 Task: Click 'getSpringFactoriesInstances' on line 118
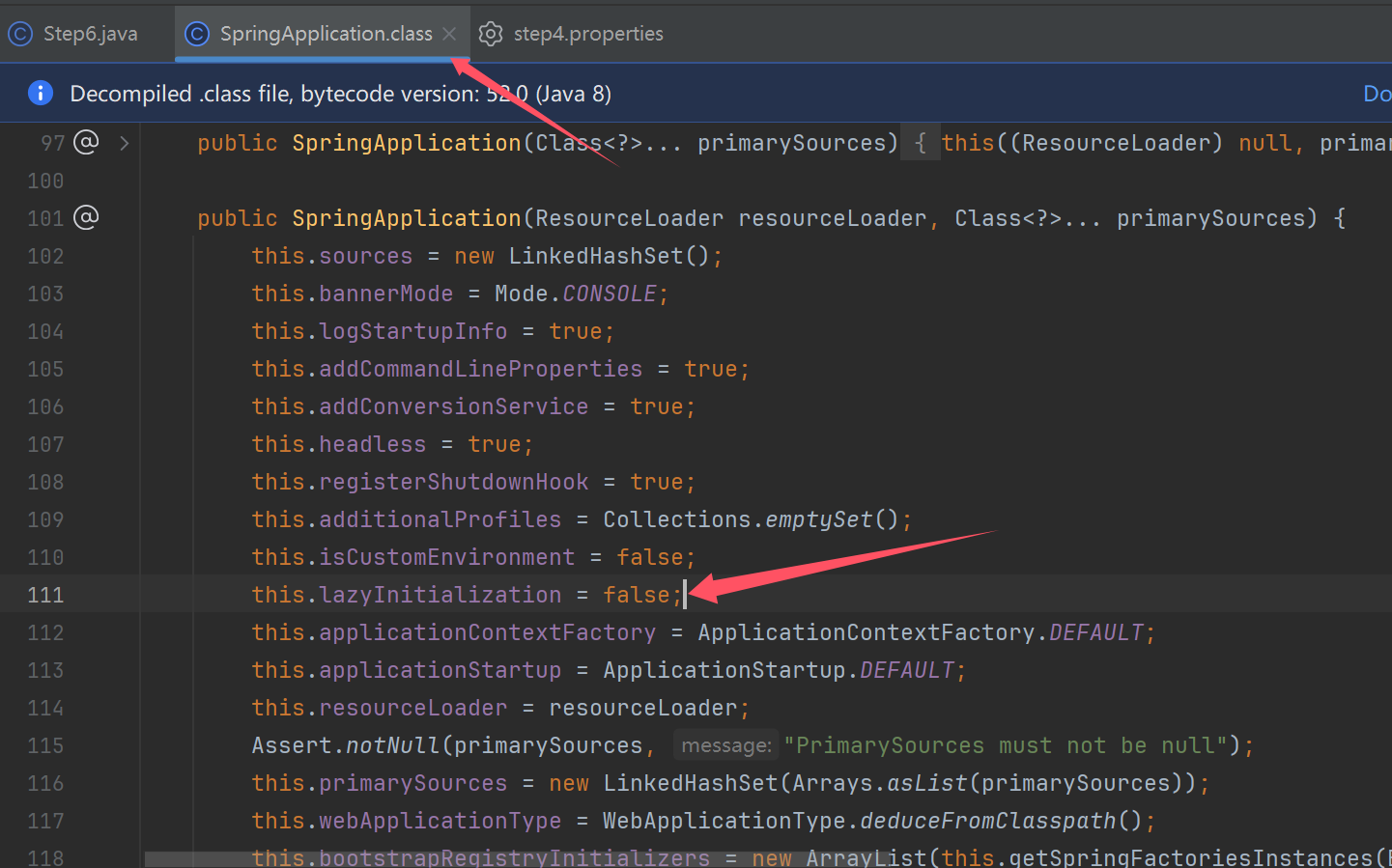(x=1190, y=857)
